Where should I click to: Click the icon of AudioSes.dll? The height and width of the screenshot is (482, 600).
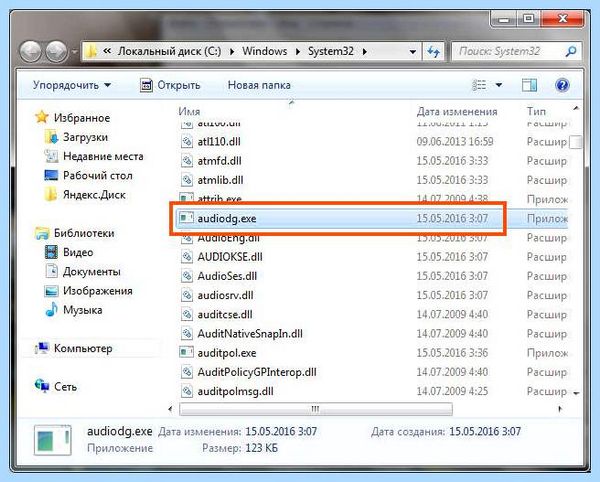point(186,275)
